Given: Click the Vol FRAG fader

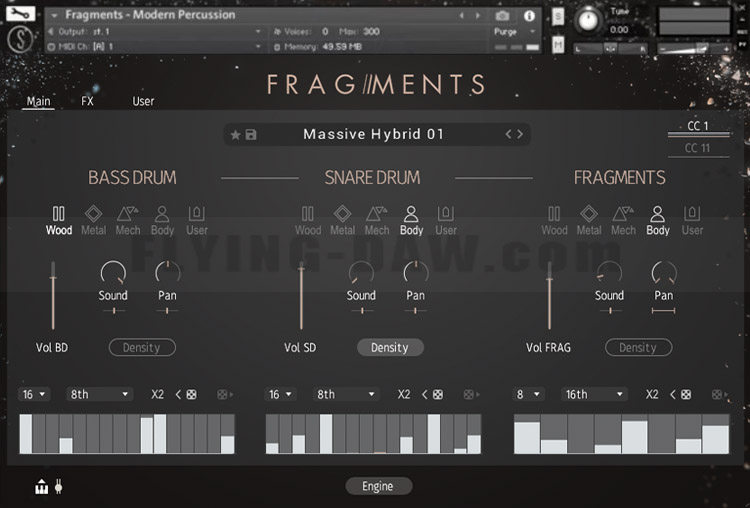Looking at the screenshot, I should point(550,296).
